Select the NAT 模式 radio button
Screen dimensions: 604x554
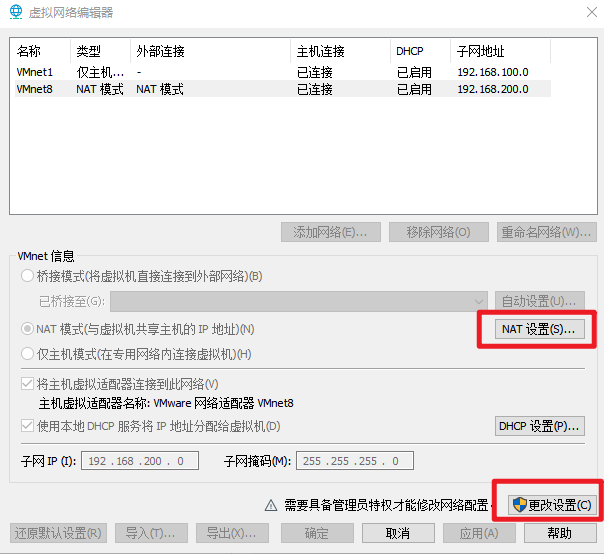[x=27, y=329]
